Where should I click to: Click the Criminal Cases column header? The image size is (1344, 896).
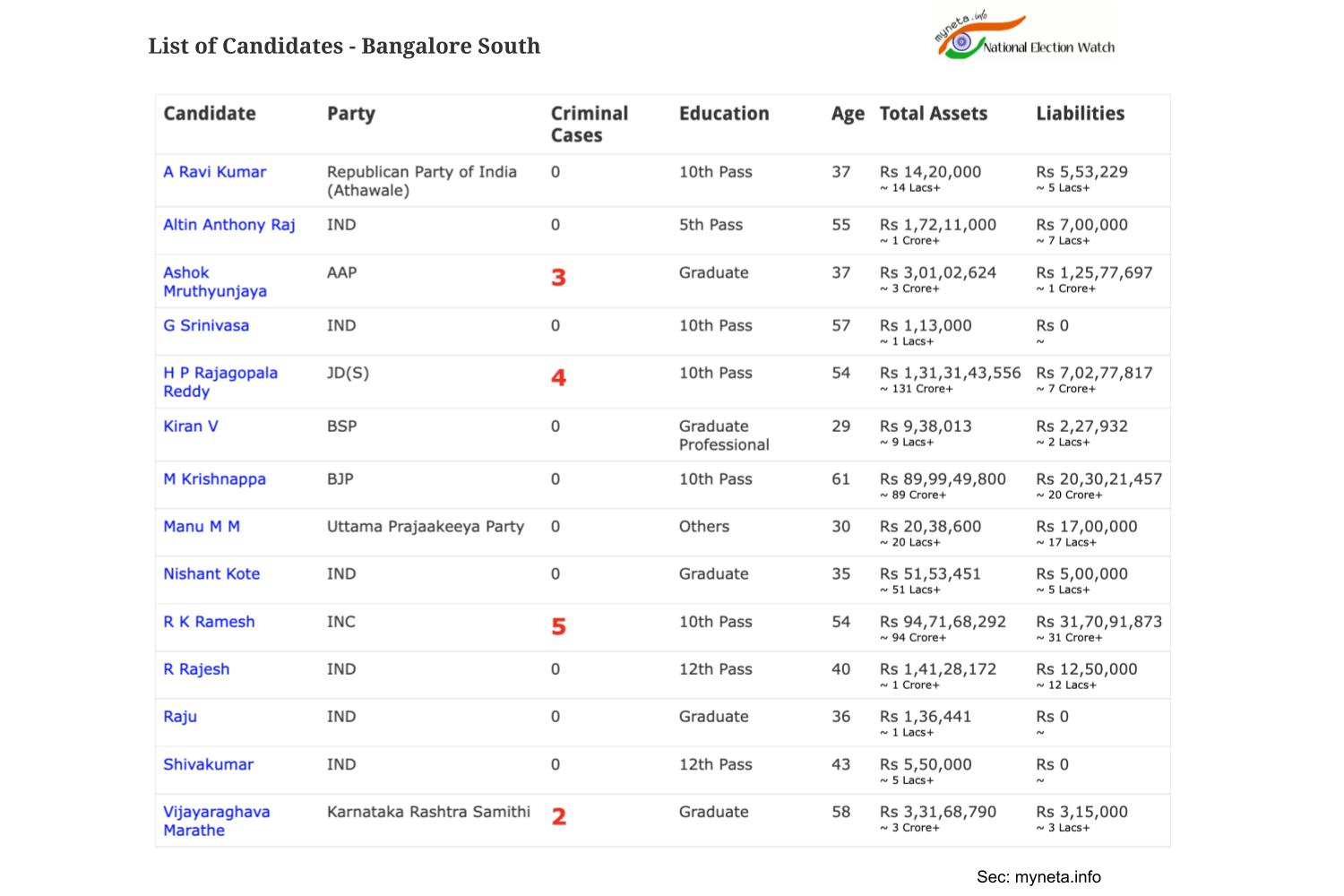tap(590, 125)
